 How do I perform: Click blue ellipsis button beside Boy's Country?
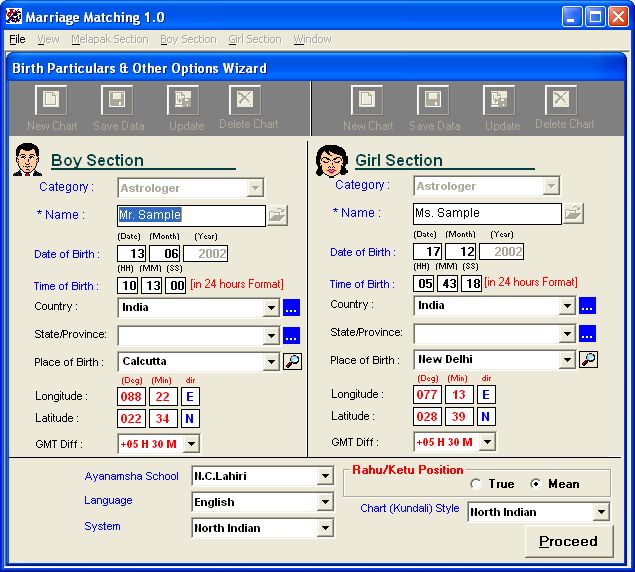point(291,308)
